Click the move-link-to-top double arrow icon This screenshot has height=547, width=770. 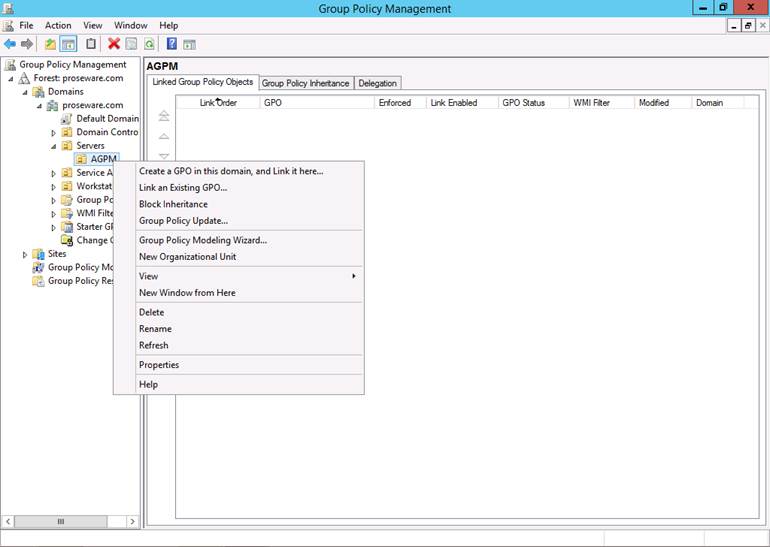(x=164, y=116)
